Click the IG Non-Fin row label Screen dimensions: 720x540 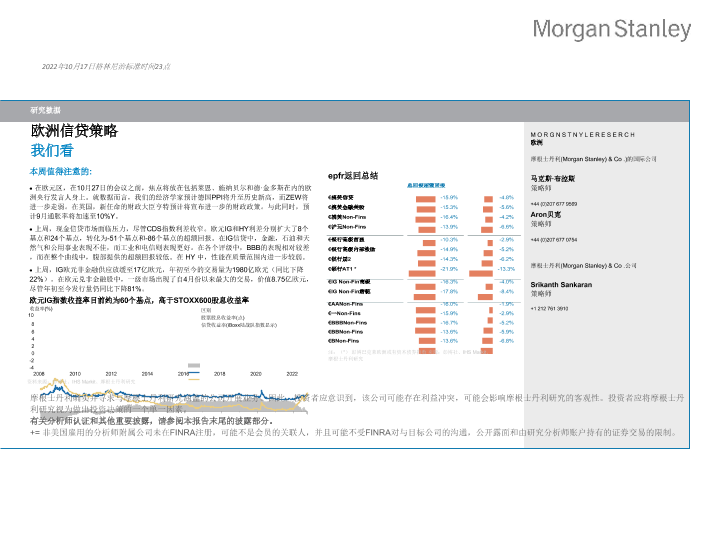(350, 282)
